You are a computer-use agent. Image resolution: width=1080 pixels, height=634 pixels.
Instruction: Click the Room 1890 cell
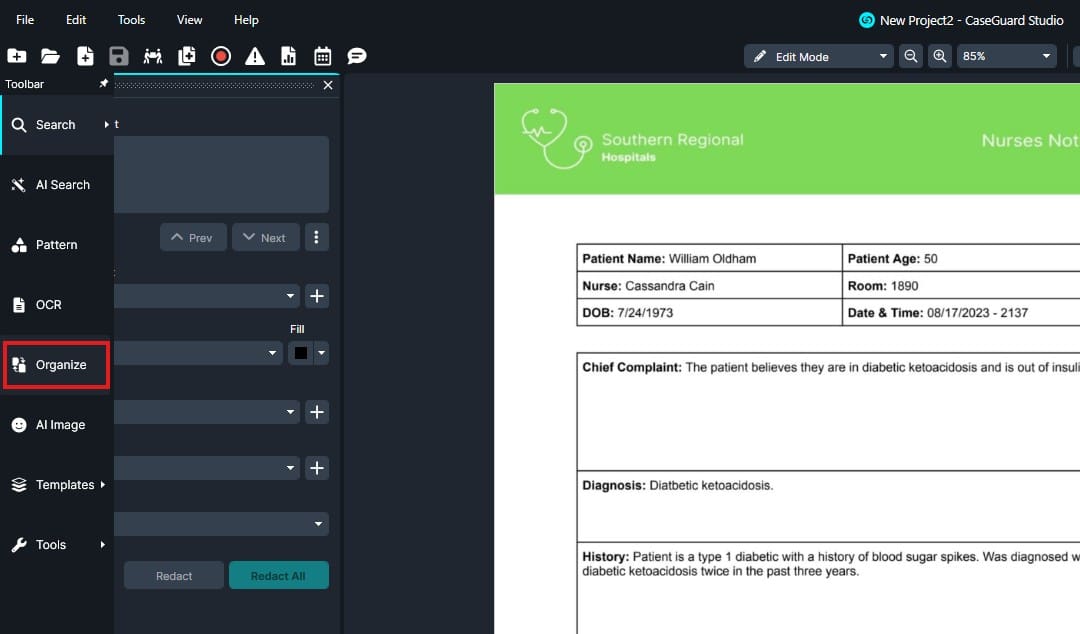(x=961, y=285)
